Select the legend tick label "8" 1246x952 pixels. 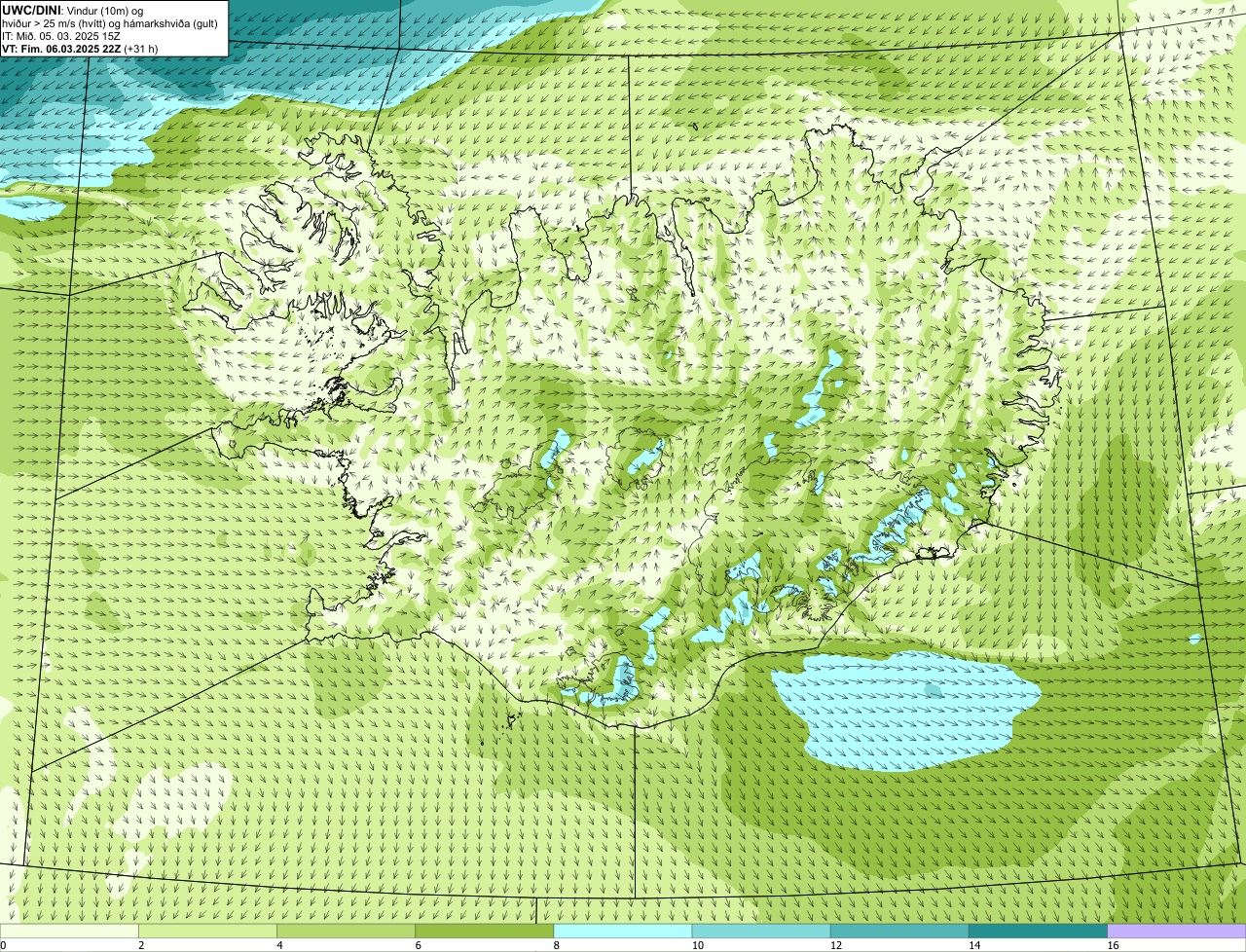557,945
